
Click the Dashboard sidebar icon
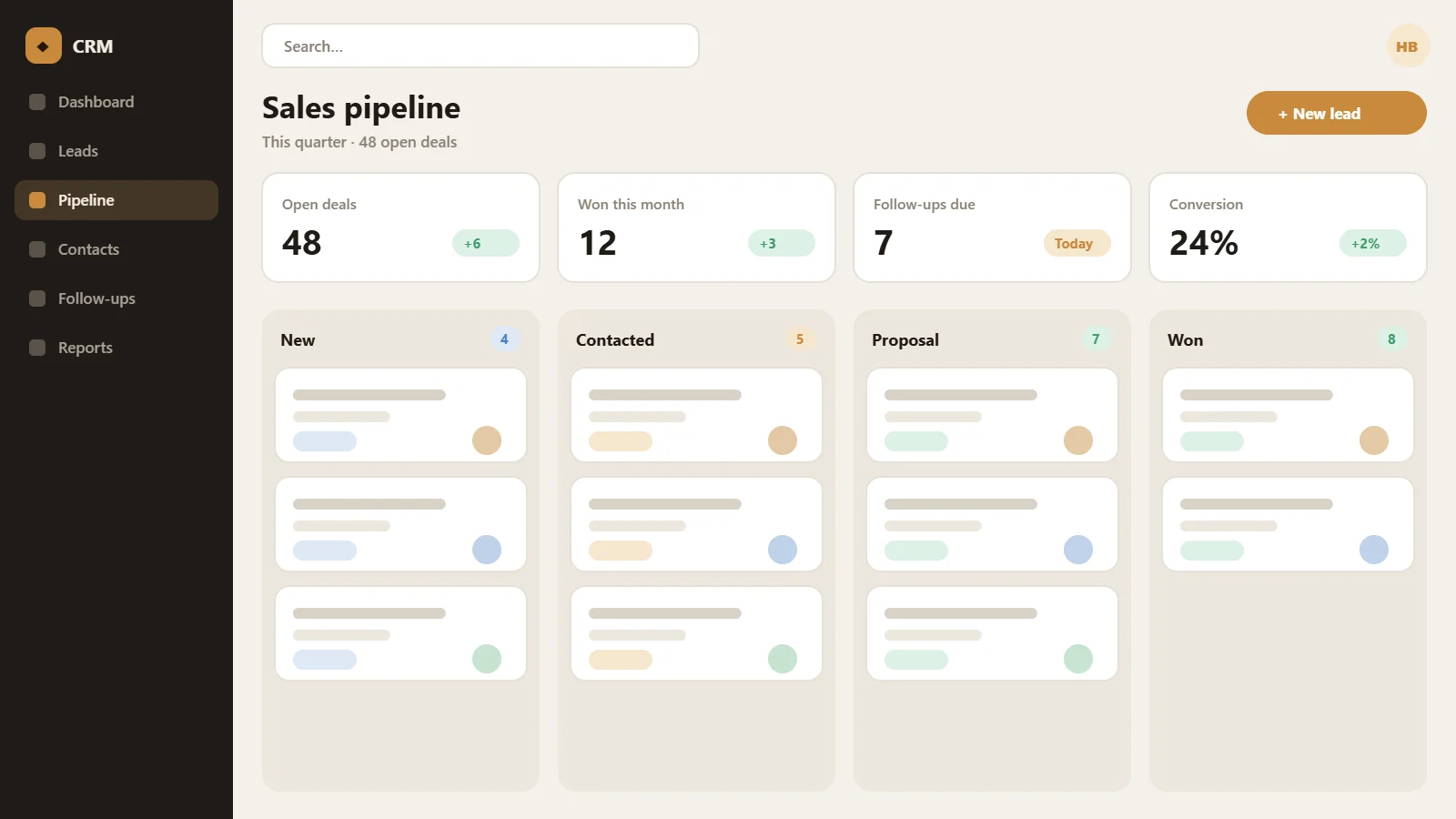point(37,102)
